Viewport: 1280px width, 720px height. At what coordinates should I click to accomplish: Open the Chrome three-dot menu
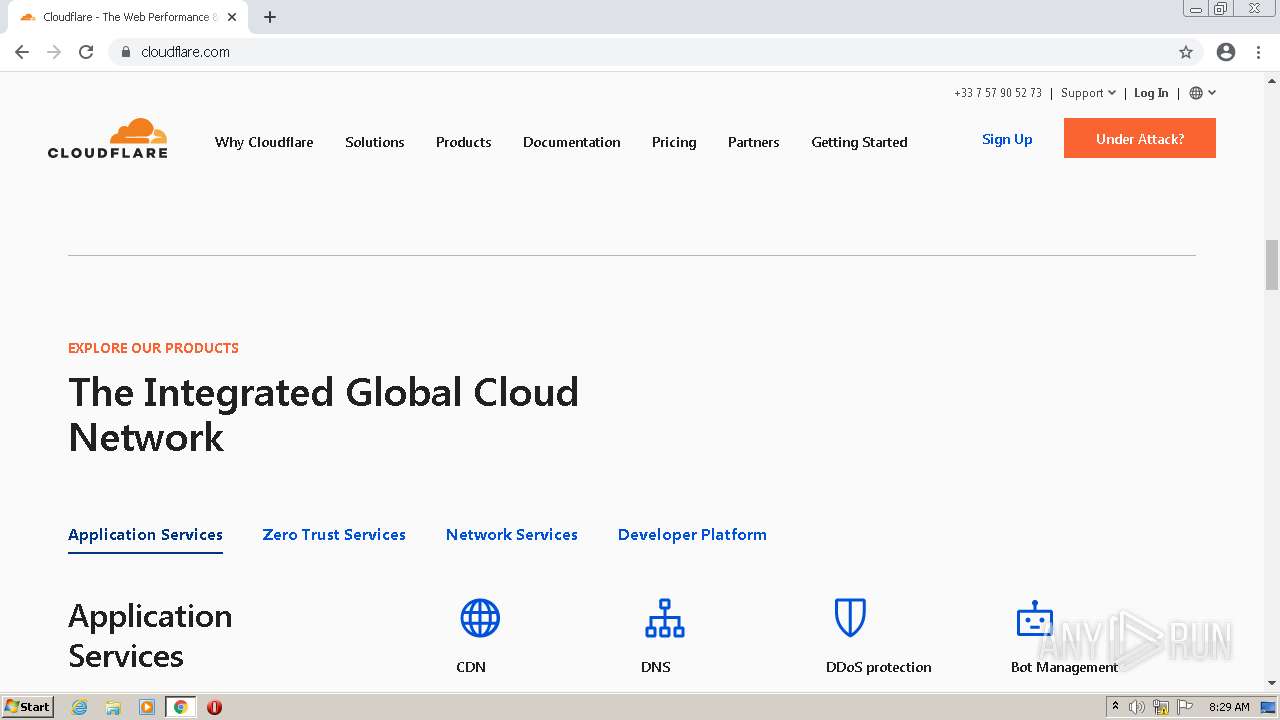(x=1258, y=52)
